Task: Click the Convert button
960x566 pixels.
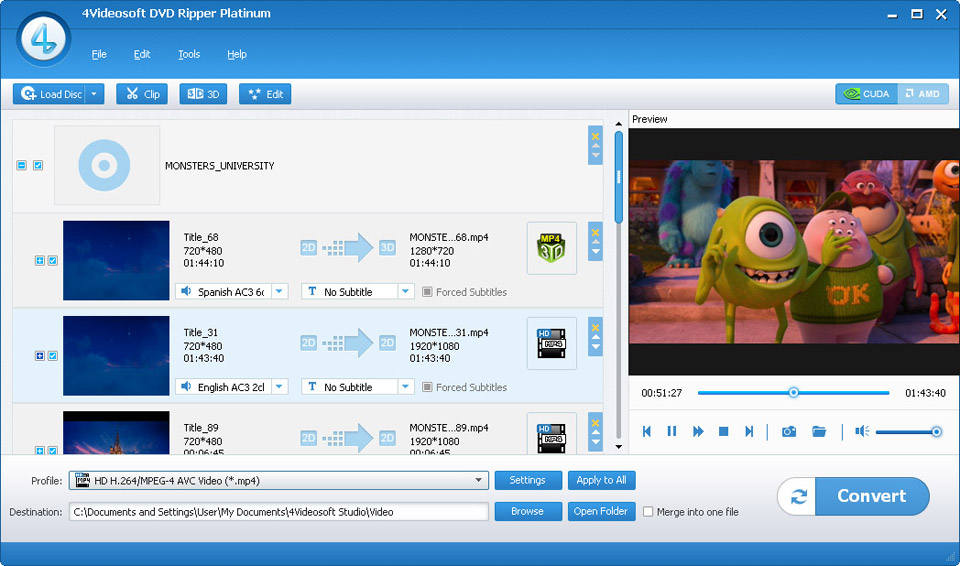Action: pyautogui.click(x=853, y=496)
